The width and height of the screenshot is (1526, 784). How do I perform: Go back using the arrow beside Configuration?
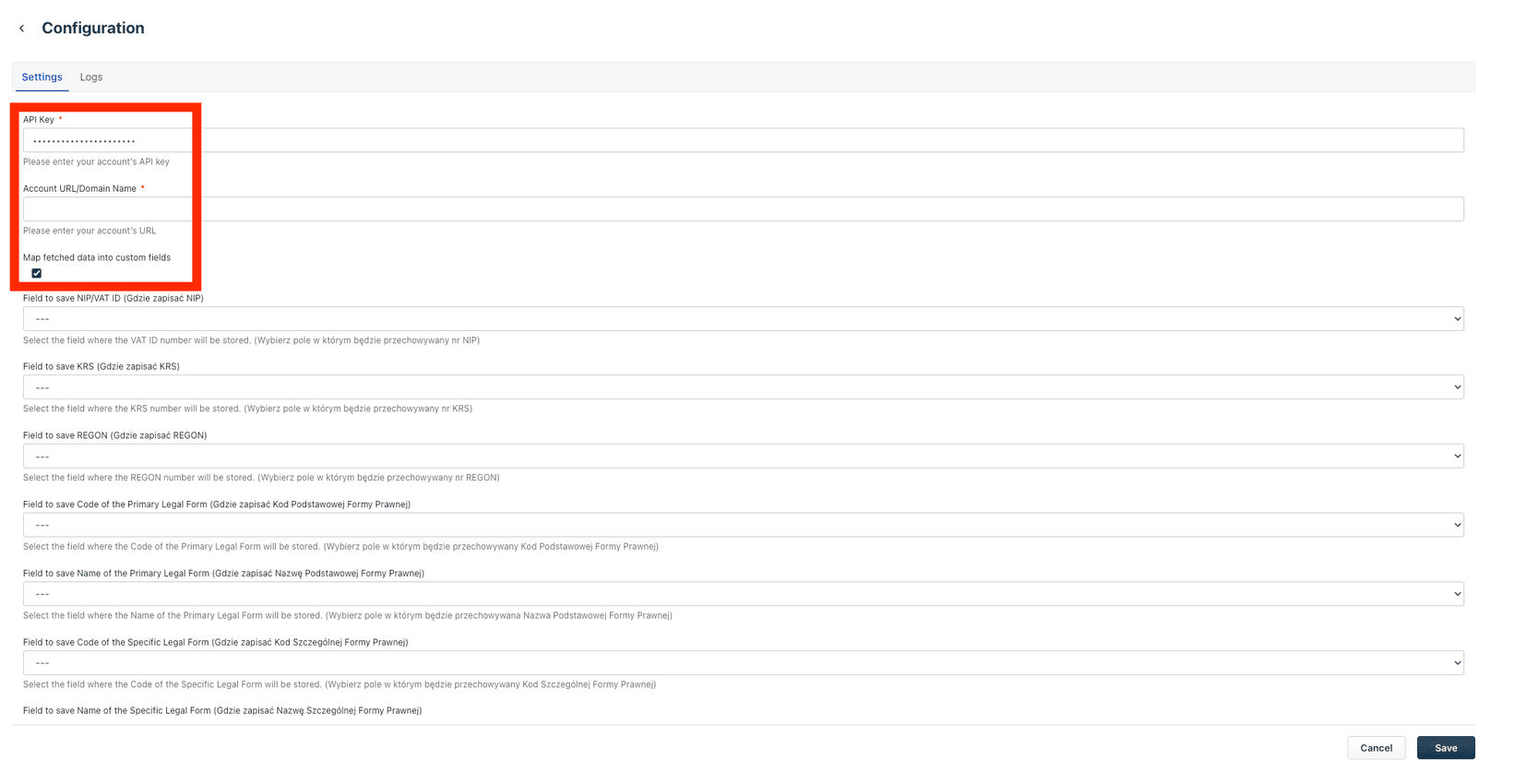[x=21, y=29]
